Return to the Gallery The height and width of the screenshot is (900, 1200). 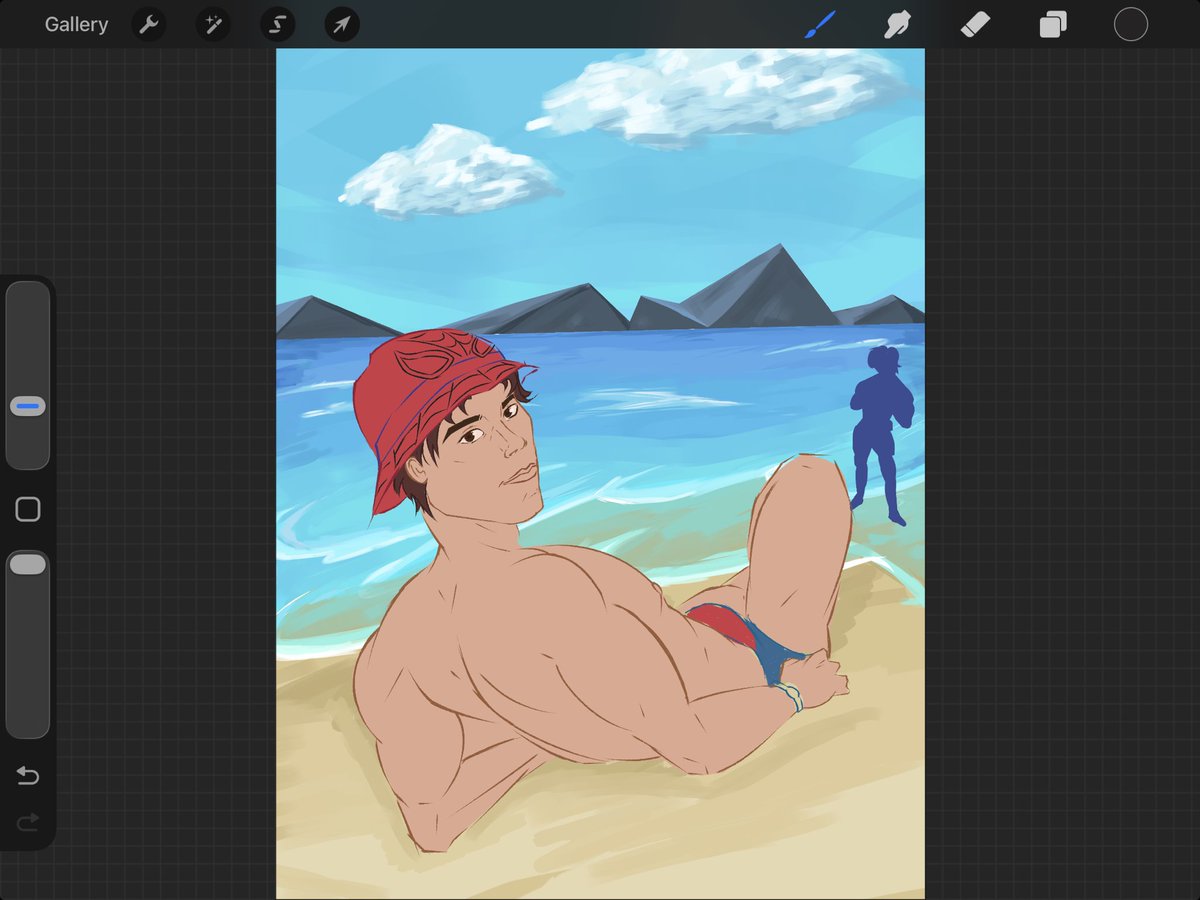[76, 24]
